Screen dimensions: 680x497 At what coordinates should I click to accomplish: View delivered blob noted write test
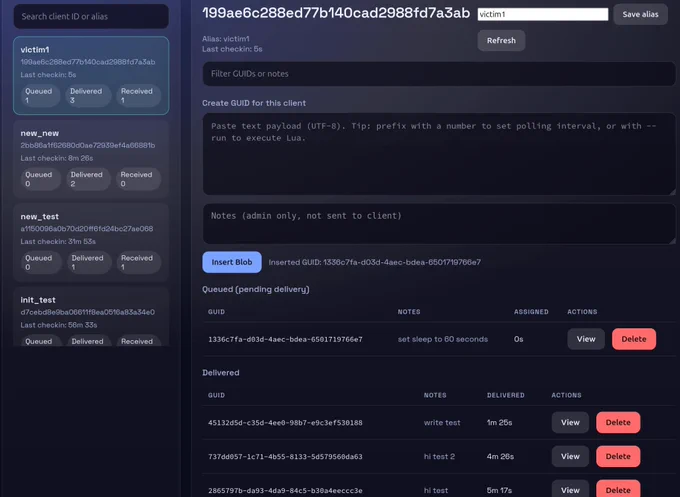(570, 422)
